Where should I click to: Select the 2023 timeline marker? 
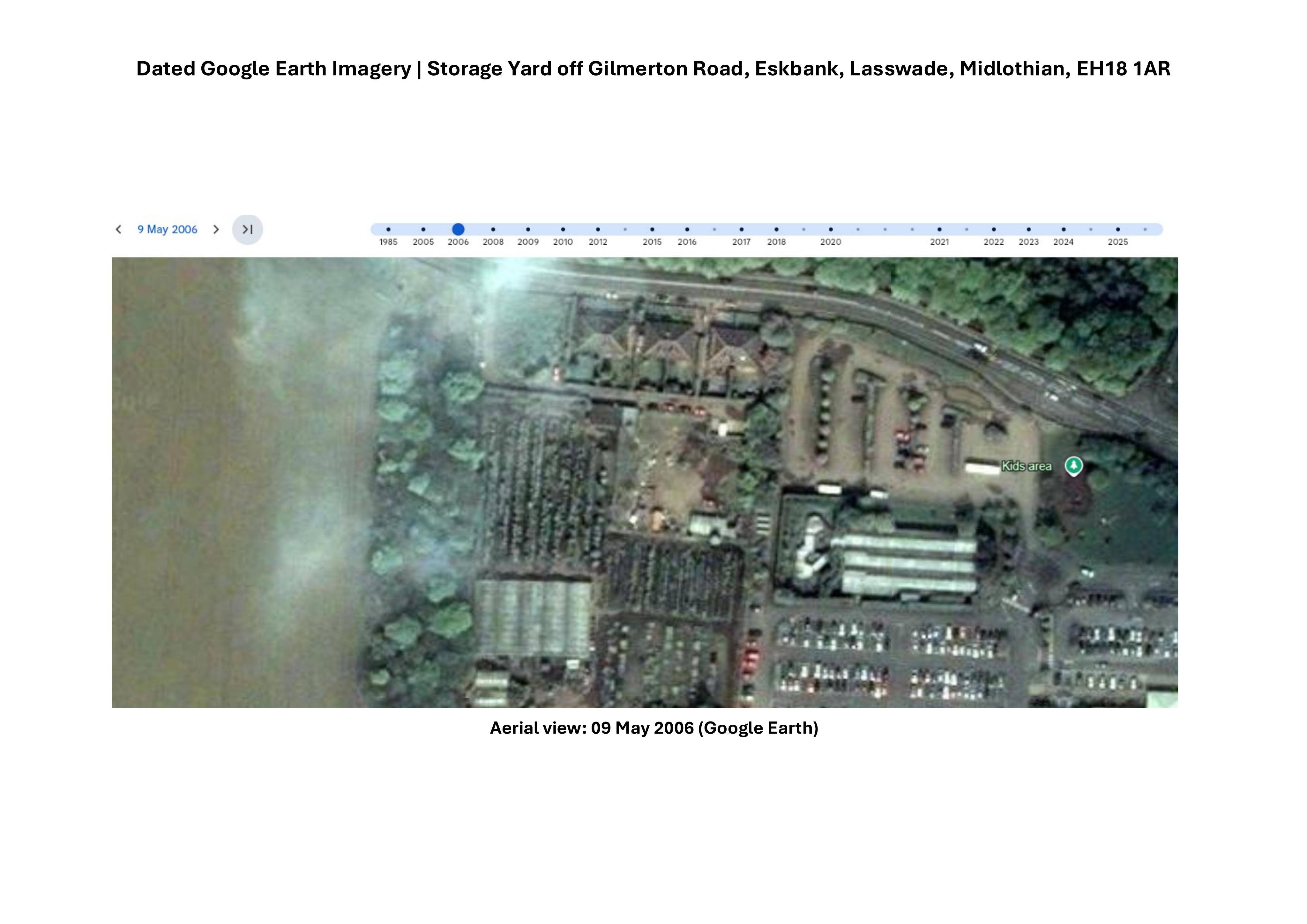coord(1029,229)
